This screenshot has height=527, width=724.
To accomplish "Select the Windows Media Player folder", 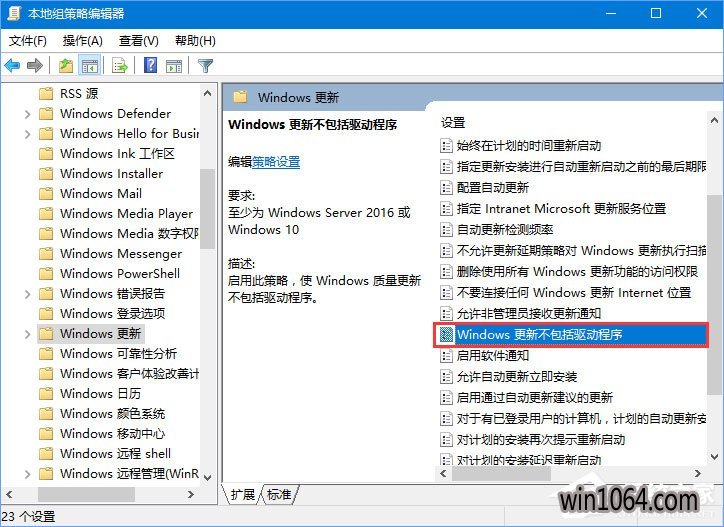I will (127, 213).
